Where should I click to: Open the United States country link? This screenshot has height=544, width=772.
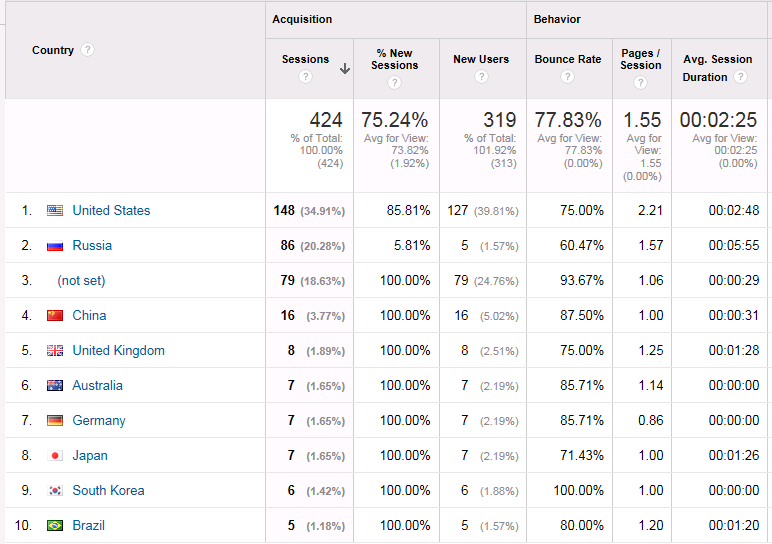(x=111, y=210)
